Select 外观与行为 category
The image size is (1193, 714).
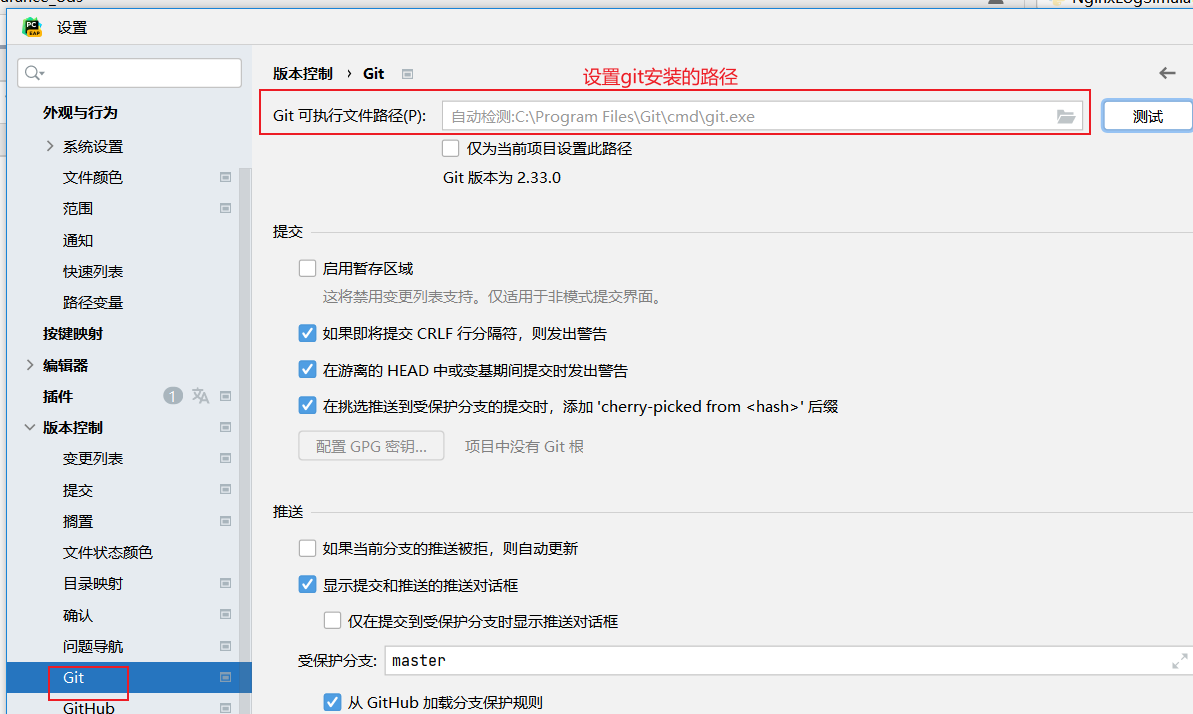pos(80,113)
